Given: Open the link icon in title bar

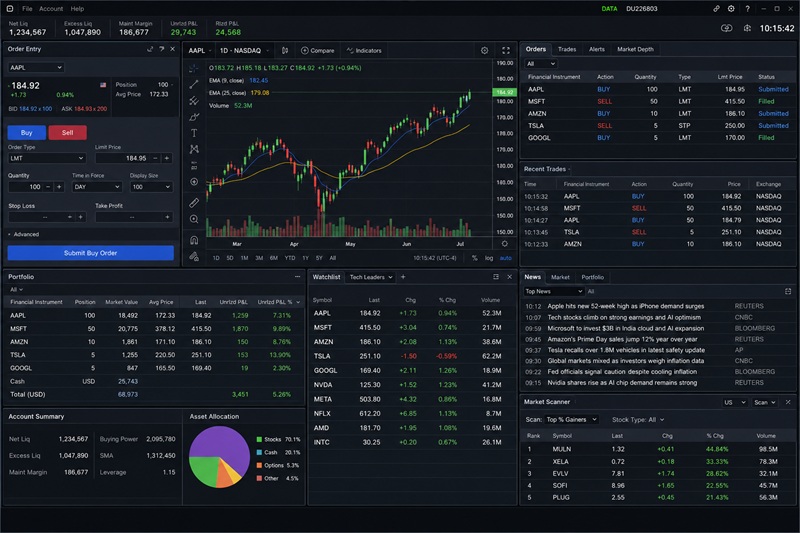Looking at the screenshot, I should [x=716, y=9].
